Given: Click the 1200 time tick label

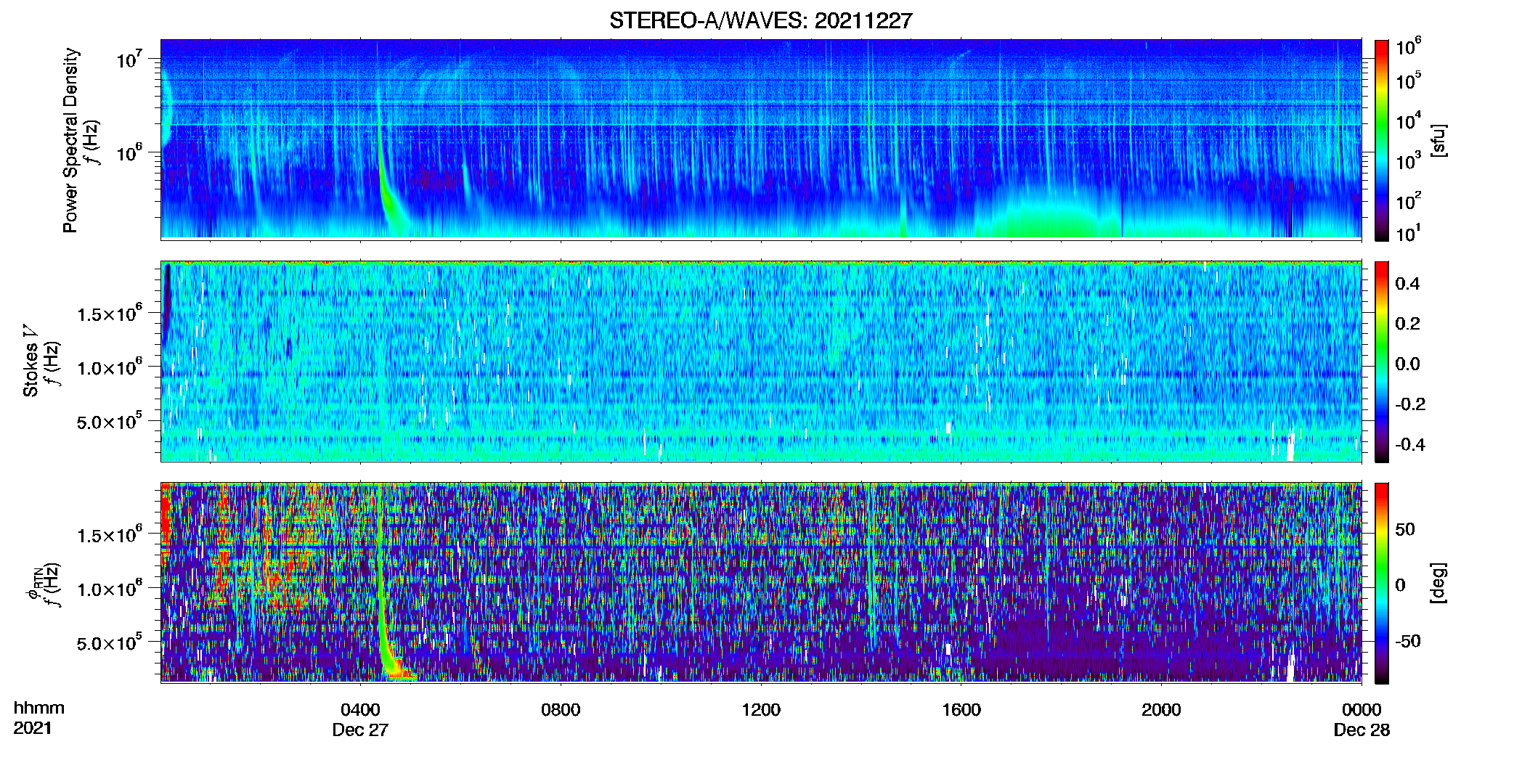Looking at the screenshot, I should coord(761,709).
